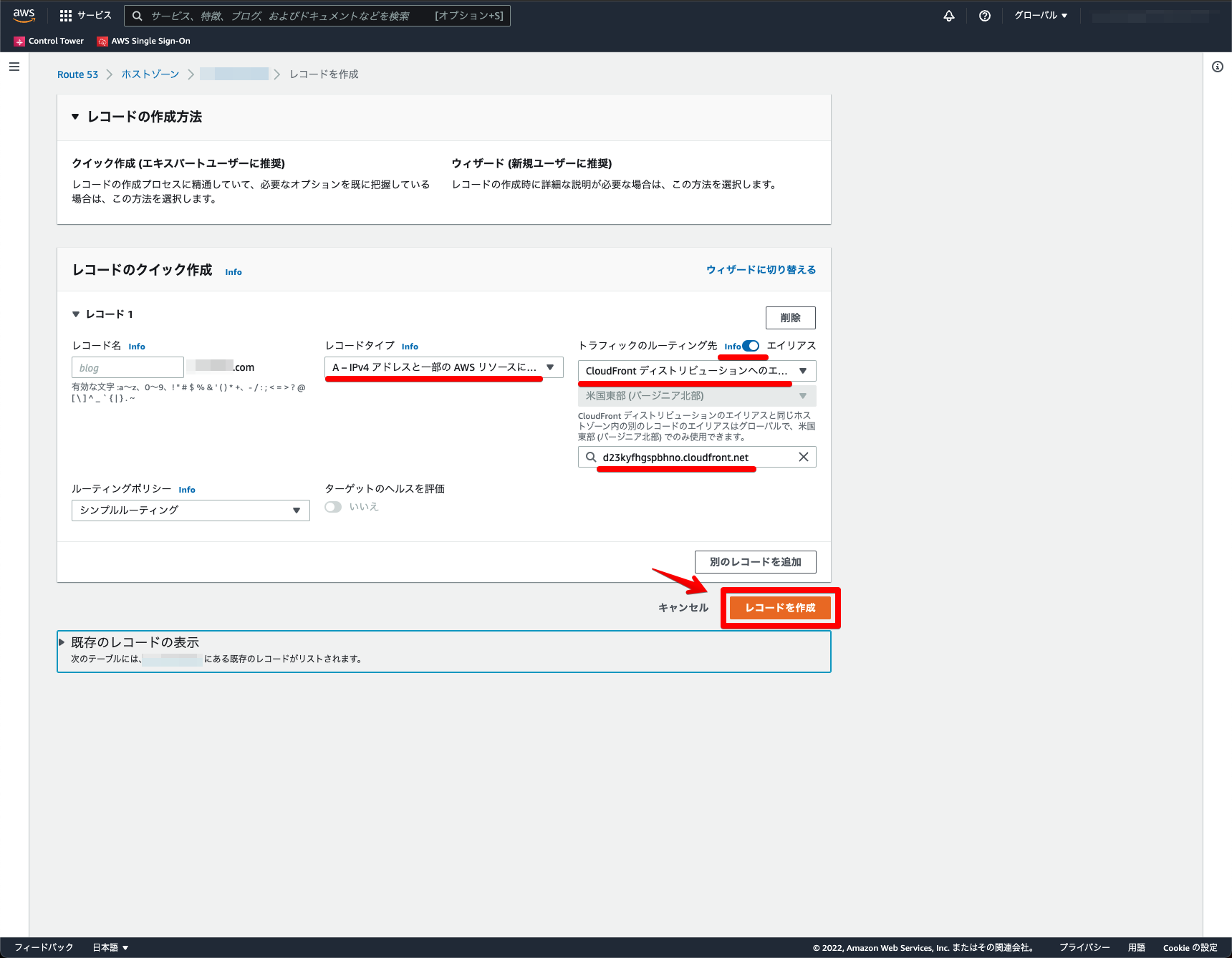Viewport: 1232px width, 958px height.
Task: Open Info link next to トラフィックのルーティング先
Action: [732, 347]
